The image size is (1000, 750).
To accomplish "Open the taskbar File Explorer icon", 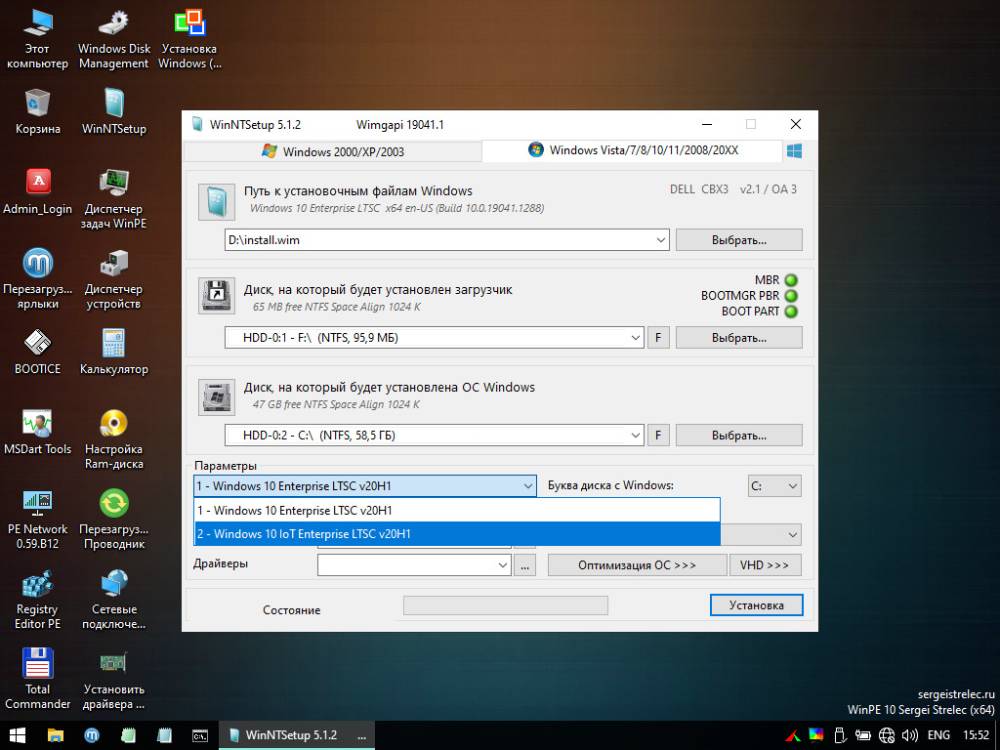I will coord(55,735).
